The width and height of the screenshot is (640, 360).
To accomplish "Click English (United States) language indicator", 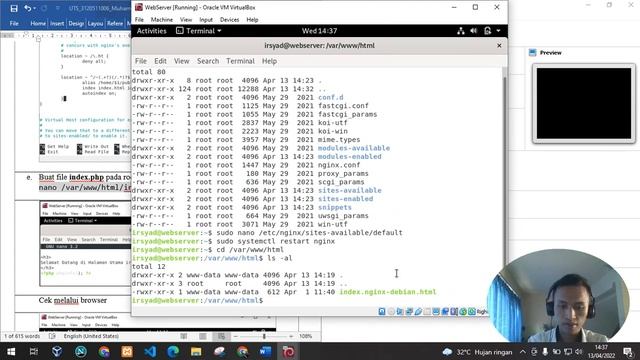I will click(x=91, y=336).
